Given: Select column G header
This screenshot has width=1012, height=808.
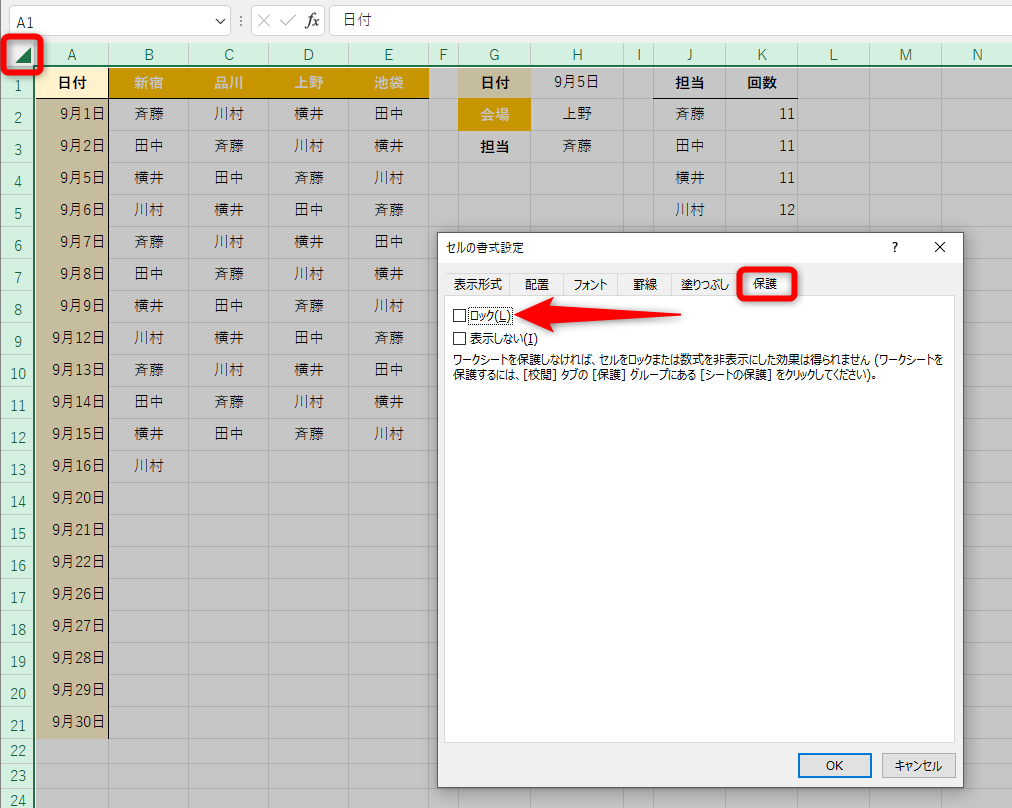Looking at the screenshot, I should point(494,55).
